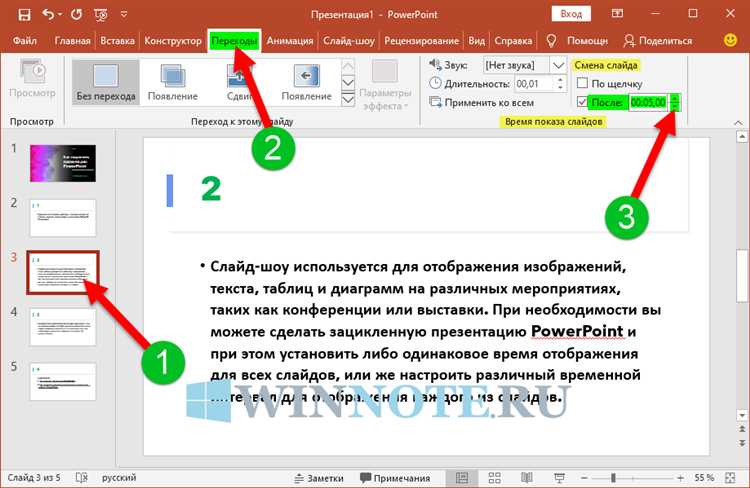The width and height of the screenshot is (750, 488).
Task: Click the русский language indicator
Action: 119,477
